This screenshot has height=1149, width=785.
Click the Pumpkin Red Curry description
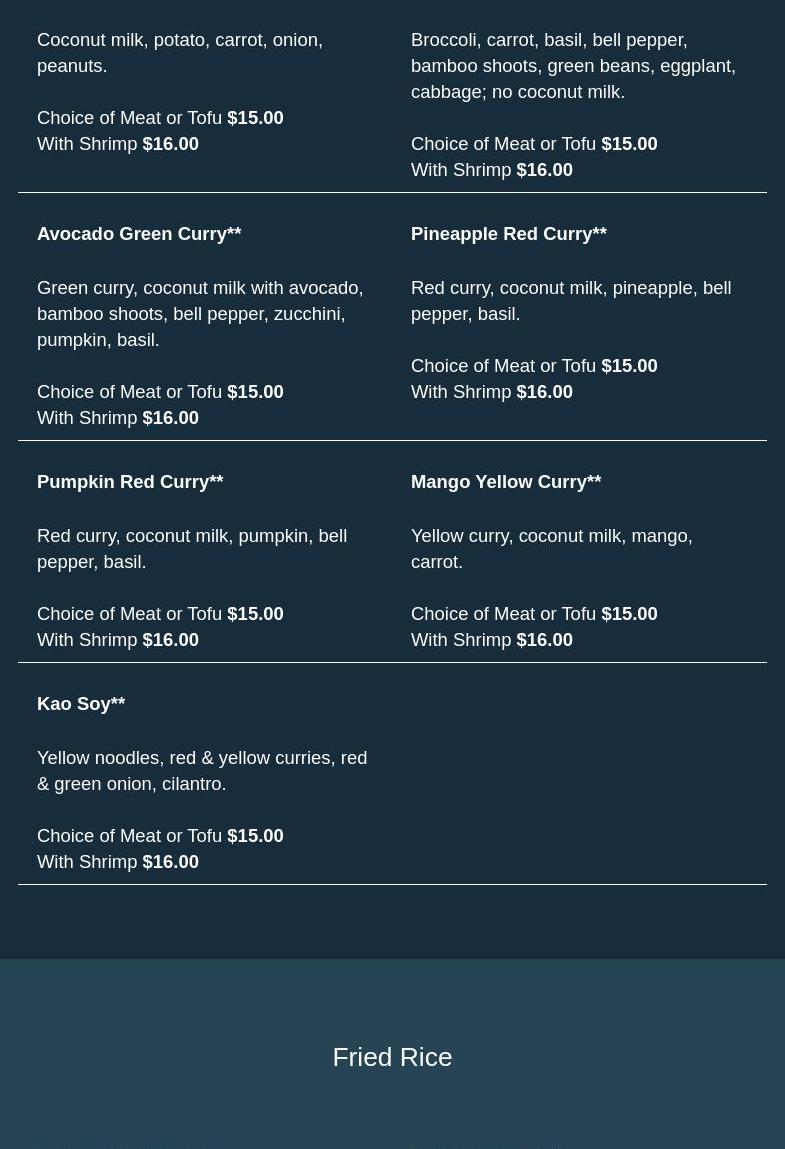pyautogui.click(x=192, y=549)
